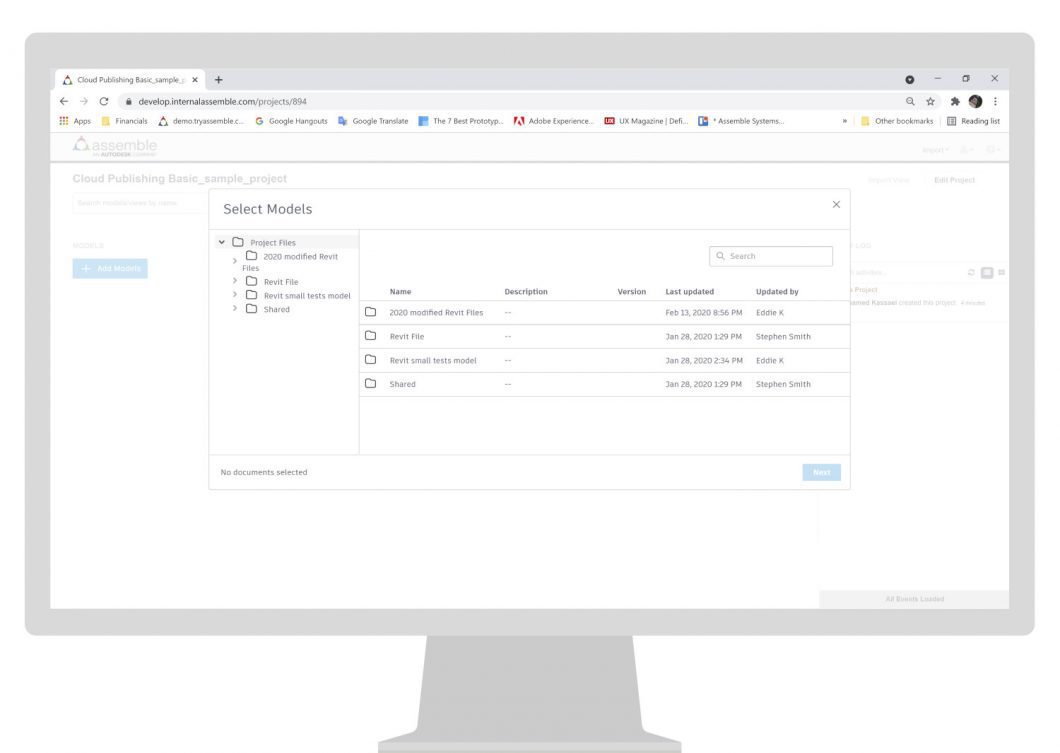
Task: Open the Google Translate bookmark
Action: click(x=373, y=121)
